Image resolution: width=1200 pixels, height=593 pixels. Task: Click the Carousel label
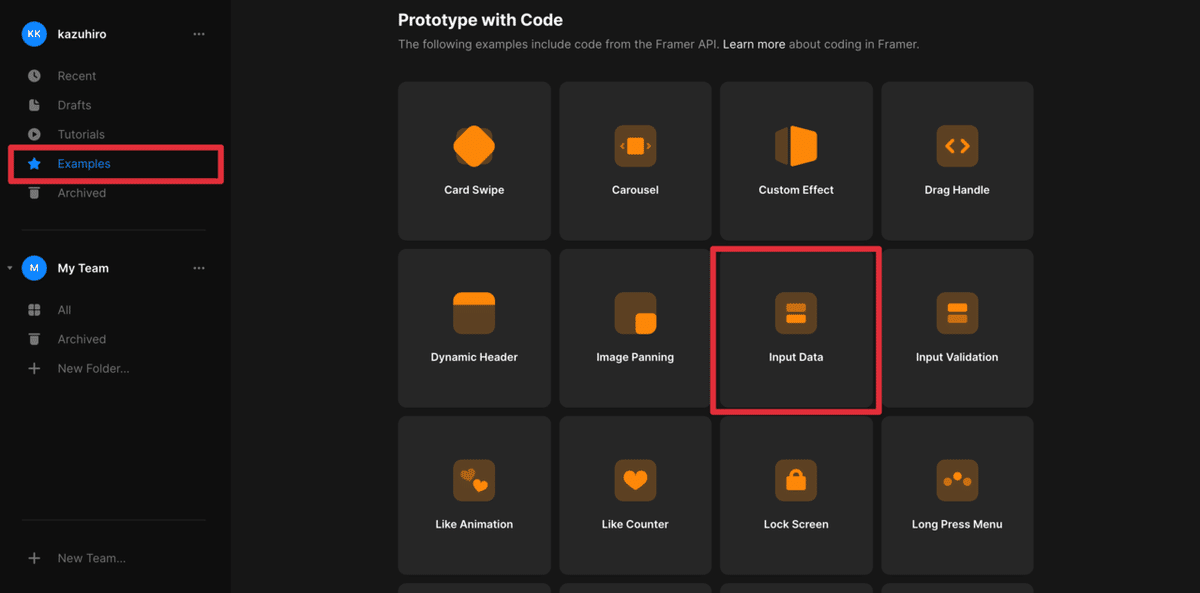[x=635, y=190]
